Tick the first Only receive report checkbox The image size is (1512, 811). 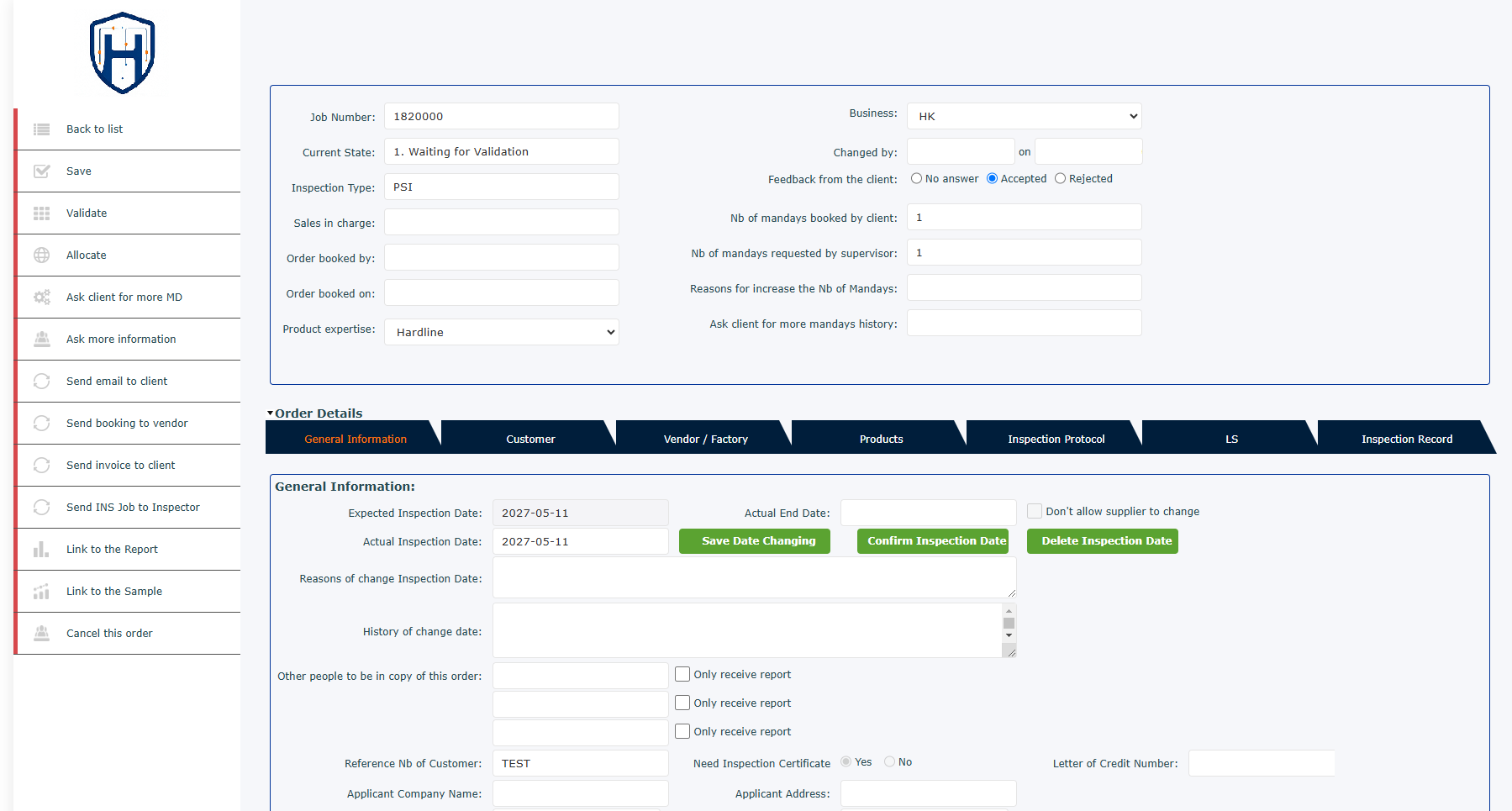pos(682,674)
